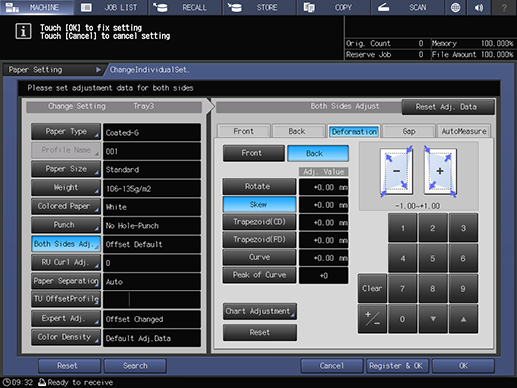Click the Reset Adj. Data button

tap(448, 107)
